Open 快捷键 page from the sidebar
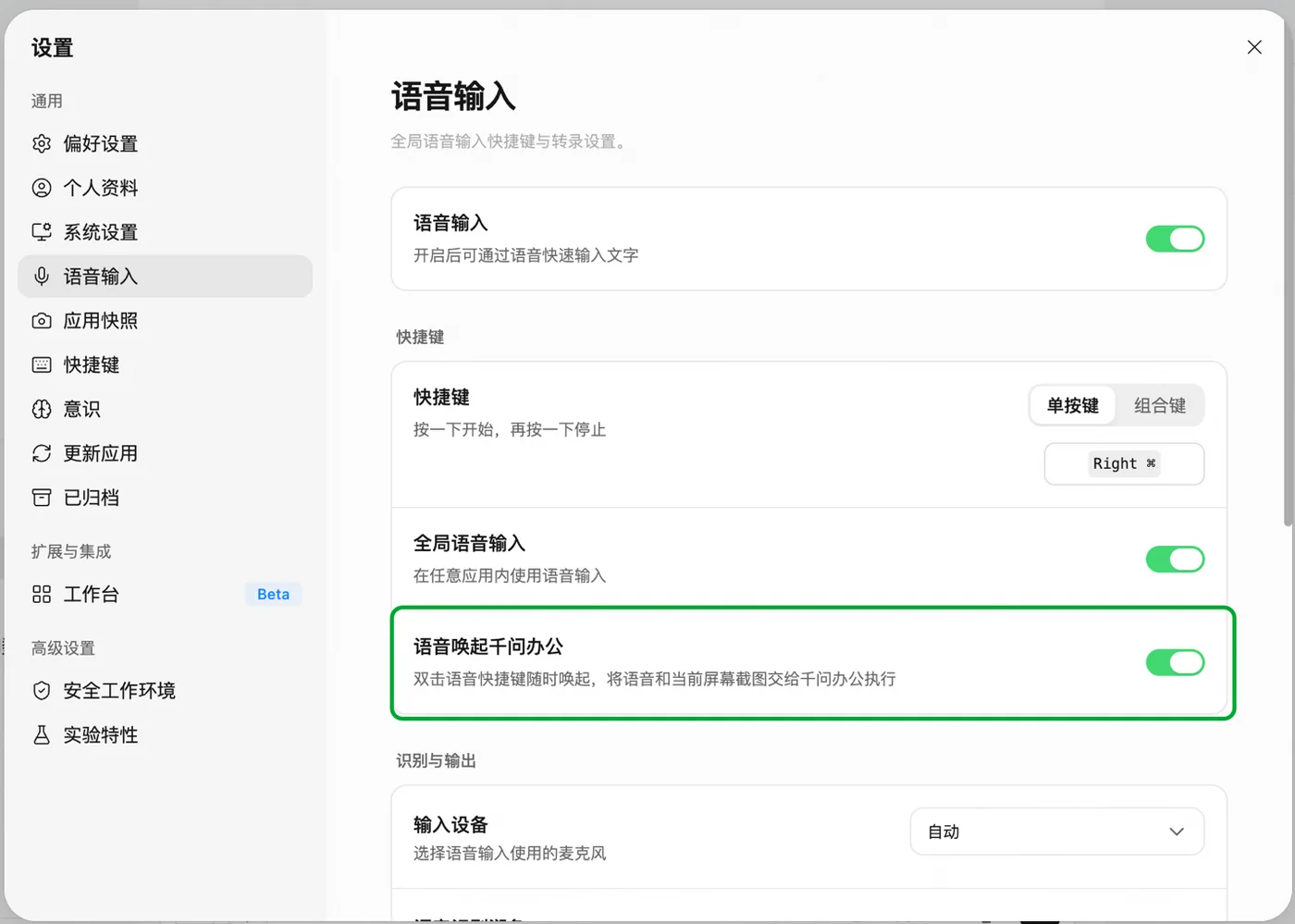 tap(165, 365)
